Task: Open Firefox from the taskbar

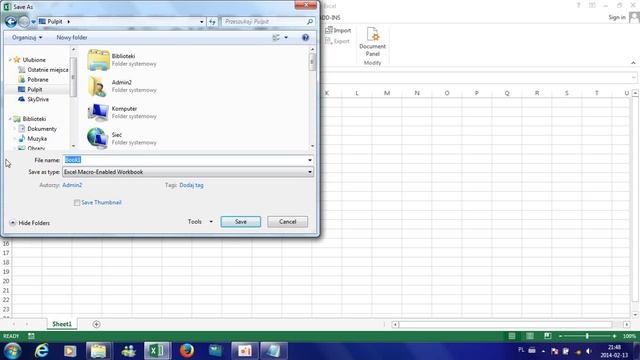Action: click(x=187, y=351)
